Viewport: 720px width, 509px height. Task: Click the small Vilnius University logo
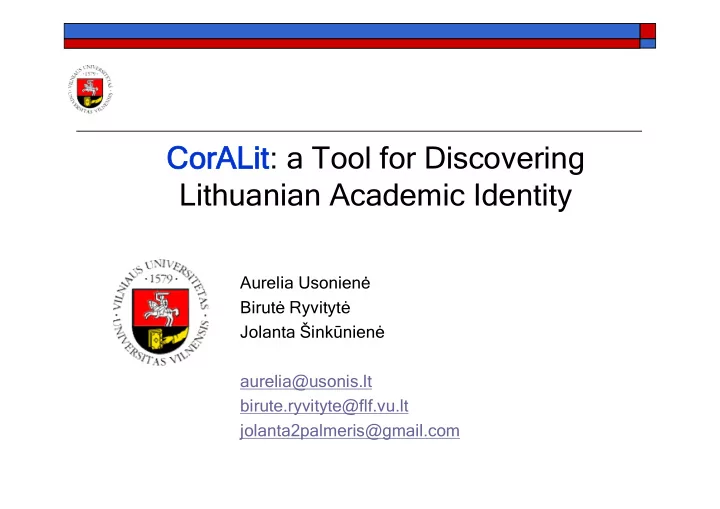click(90, 90)
